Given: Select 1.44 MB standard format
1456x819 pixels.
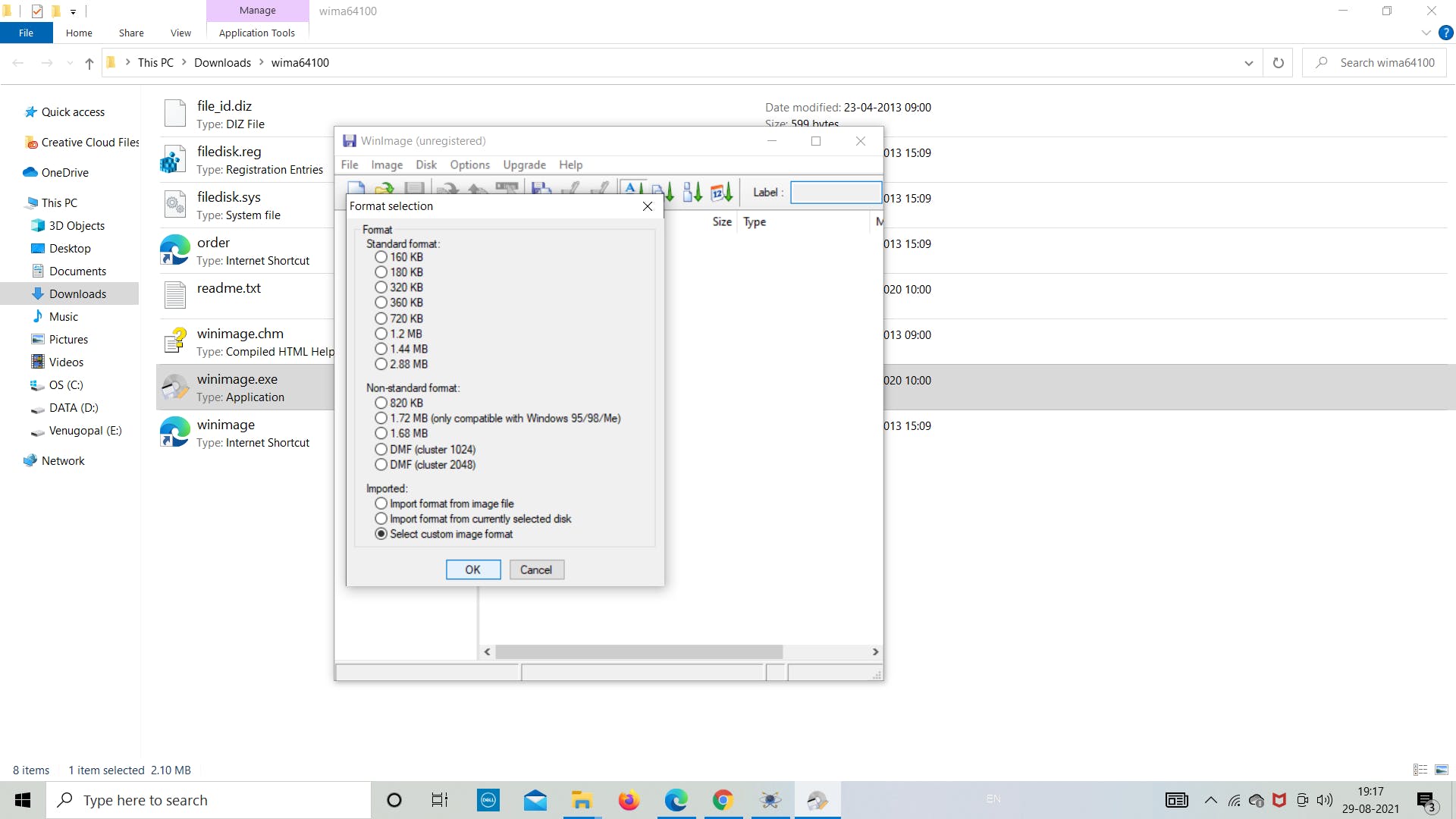Looking at the screenshot, I should [401, 349].
